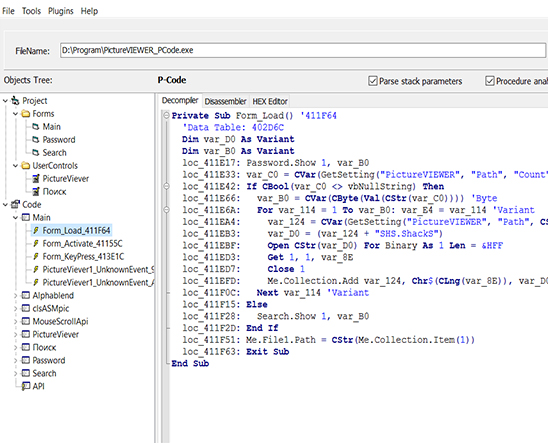This screenshot has width=548, height=443.
Task: Click the Main form icon
Action: tap(36, 126)
